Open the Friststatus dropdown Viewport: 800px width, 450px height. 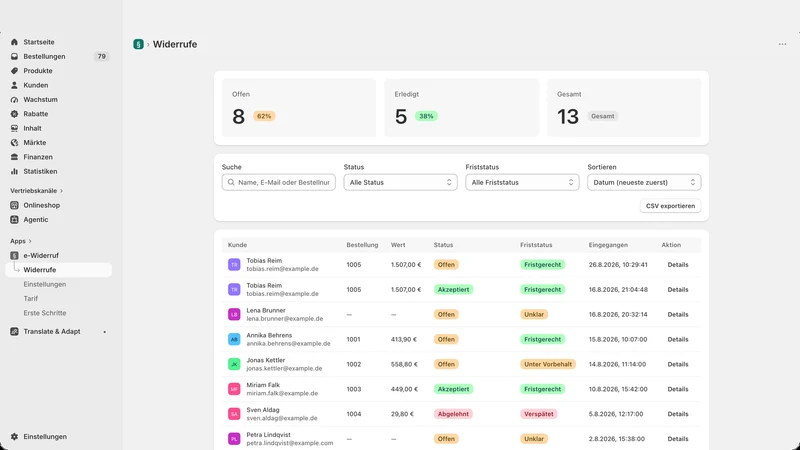point(522,182)
